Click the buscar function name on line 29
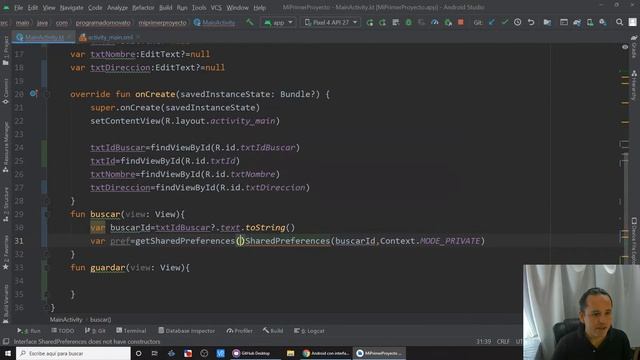Viewport: 640px width, 360px height. point(105,214)
